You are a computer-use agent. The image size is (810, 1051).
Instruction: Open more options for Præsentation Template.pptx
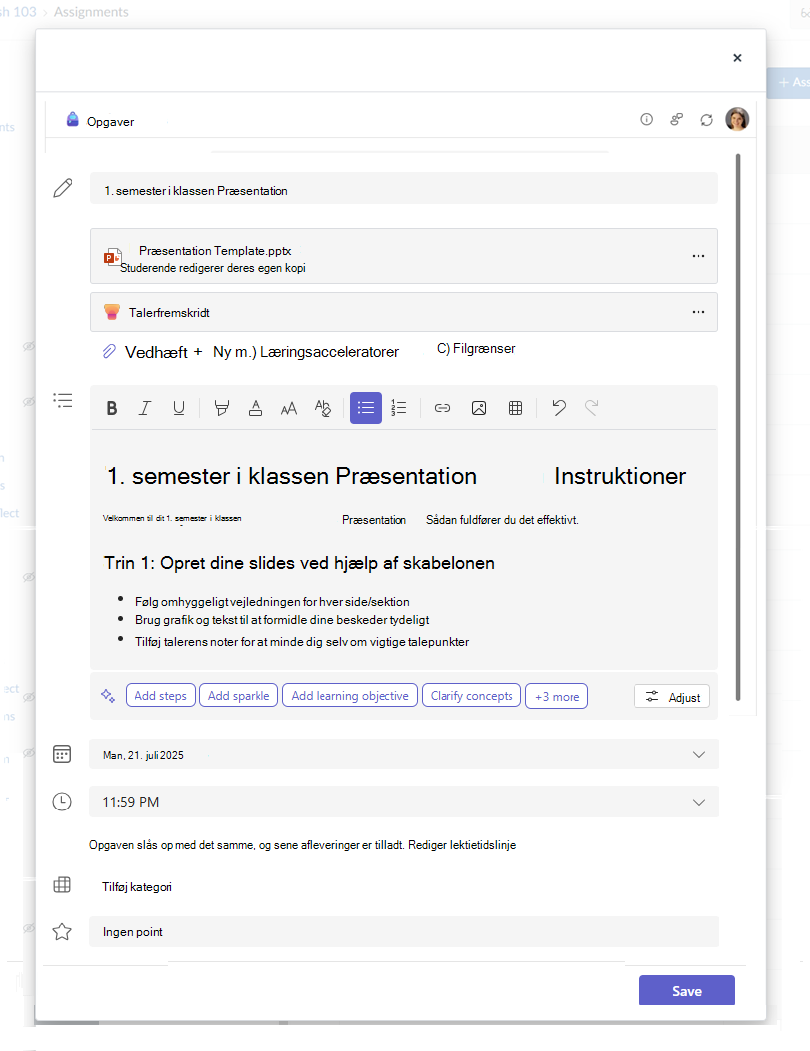click(698, 256)
